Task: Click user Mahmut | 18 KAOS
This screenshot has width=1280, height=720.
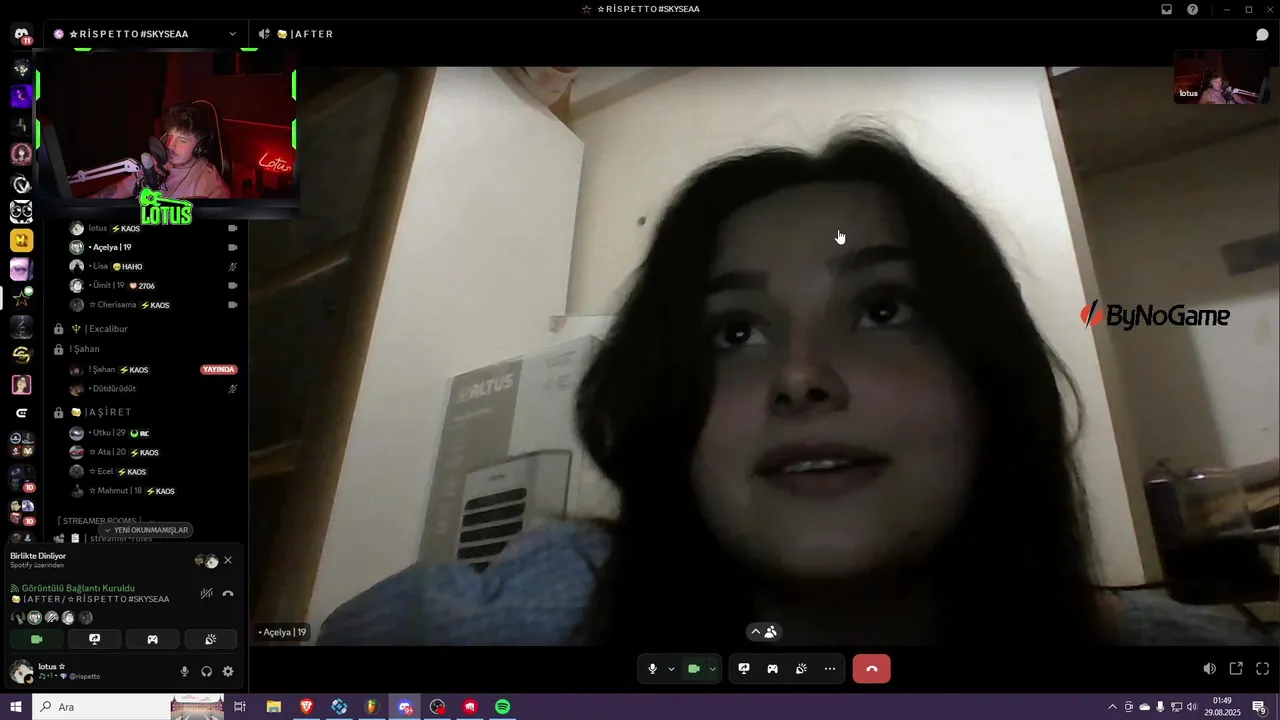Action: pos(152,491)
